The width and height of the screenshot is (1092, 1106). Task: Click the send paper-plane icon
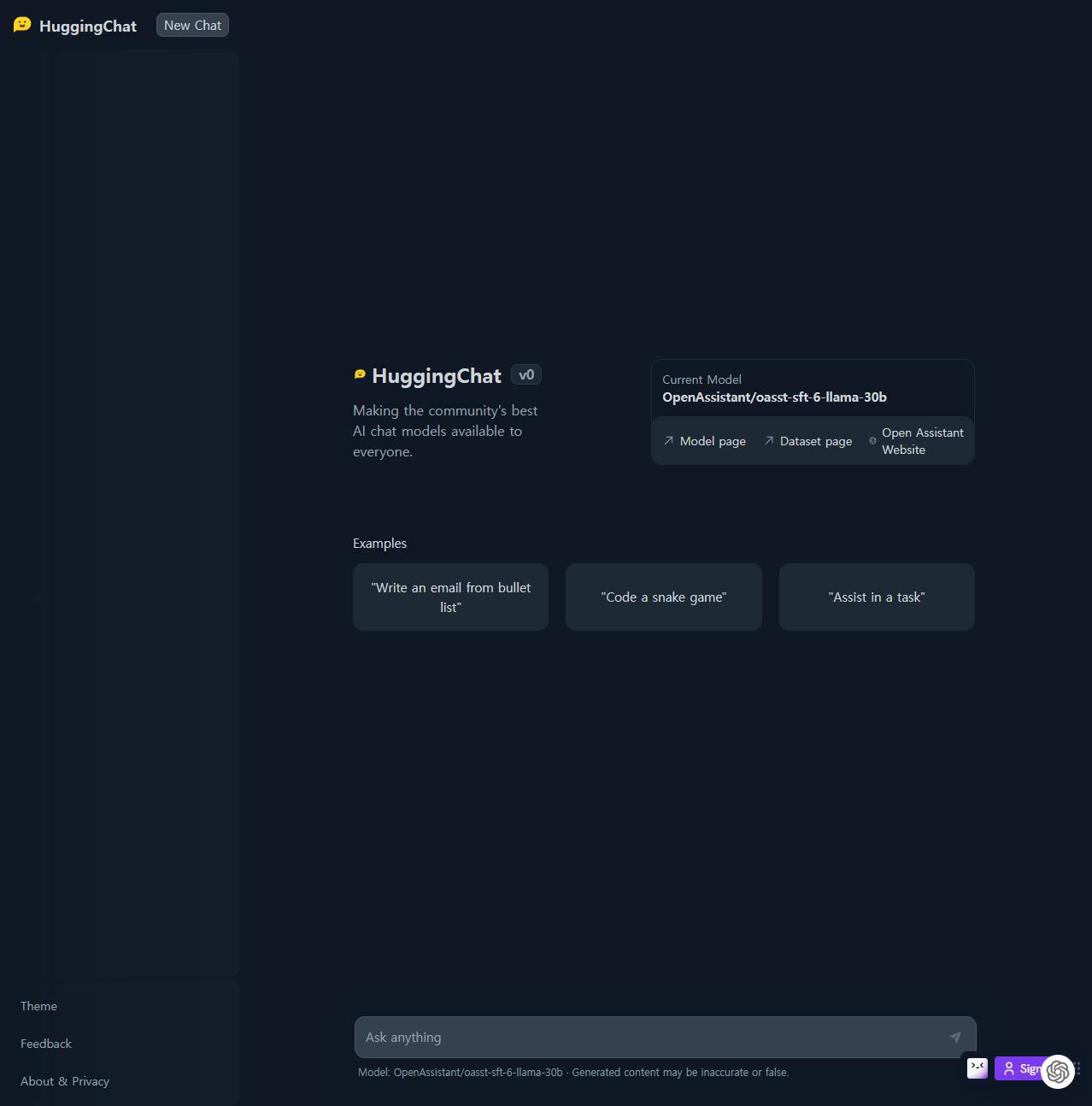pyautogui.click(x=955, y=1037)
